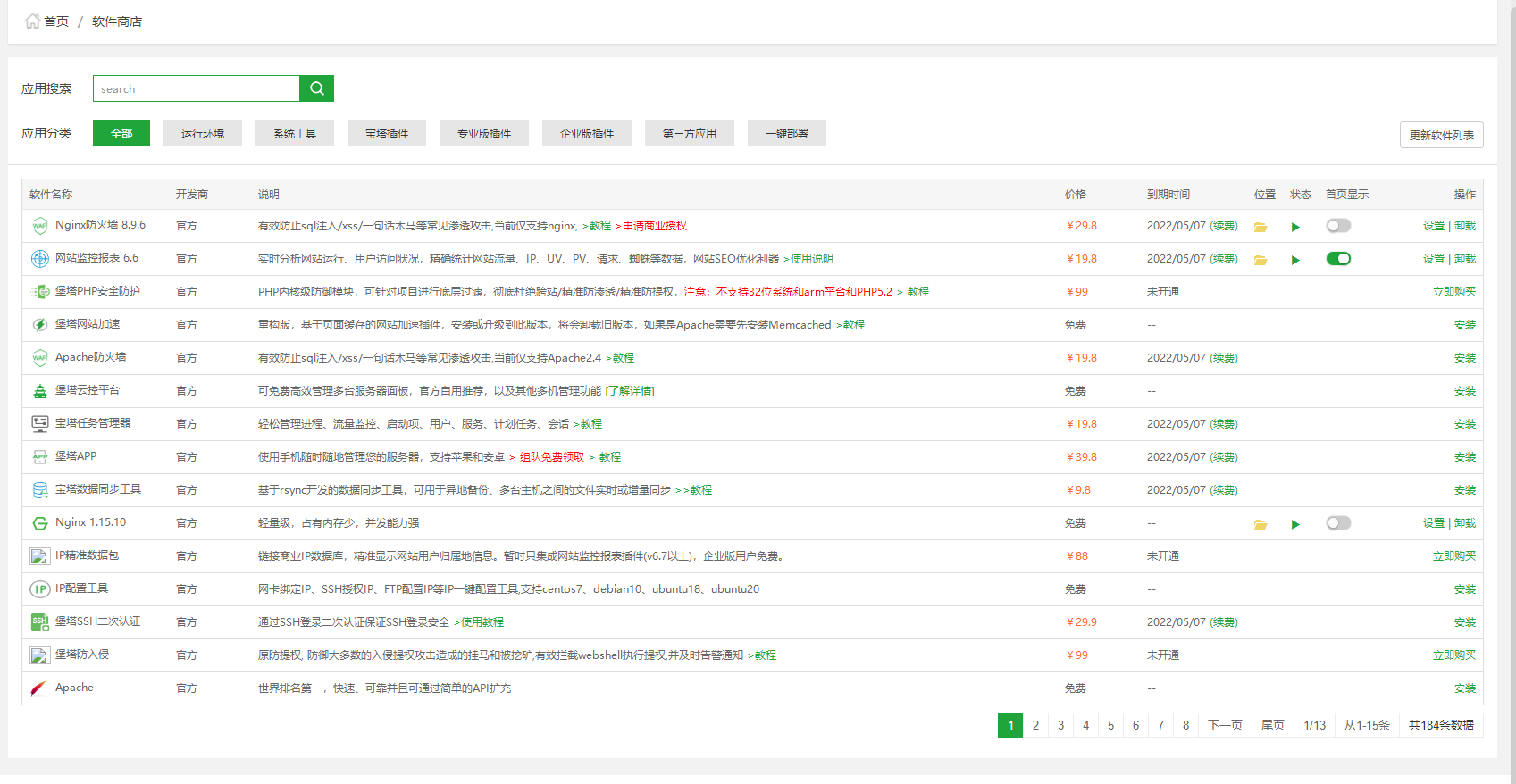Click the Nginx 1.15.10 app icon
This screenshot has width=1516, height=784.
[40, 523]
